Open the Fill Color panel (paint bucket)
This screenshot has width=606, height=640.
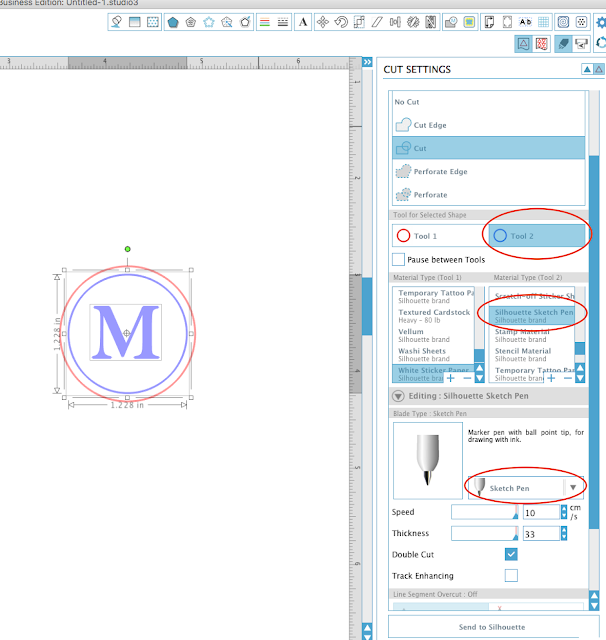(x=117, y=22)
